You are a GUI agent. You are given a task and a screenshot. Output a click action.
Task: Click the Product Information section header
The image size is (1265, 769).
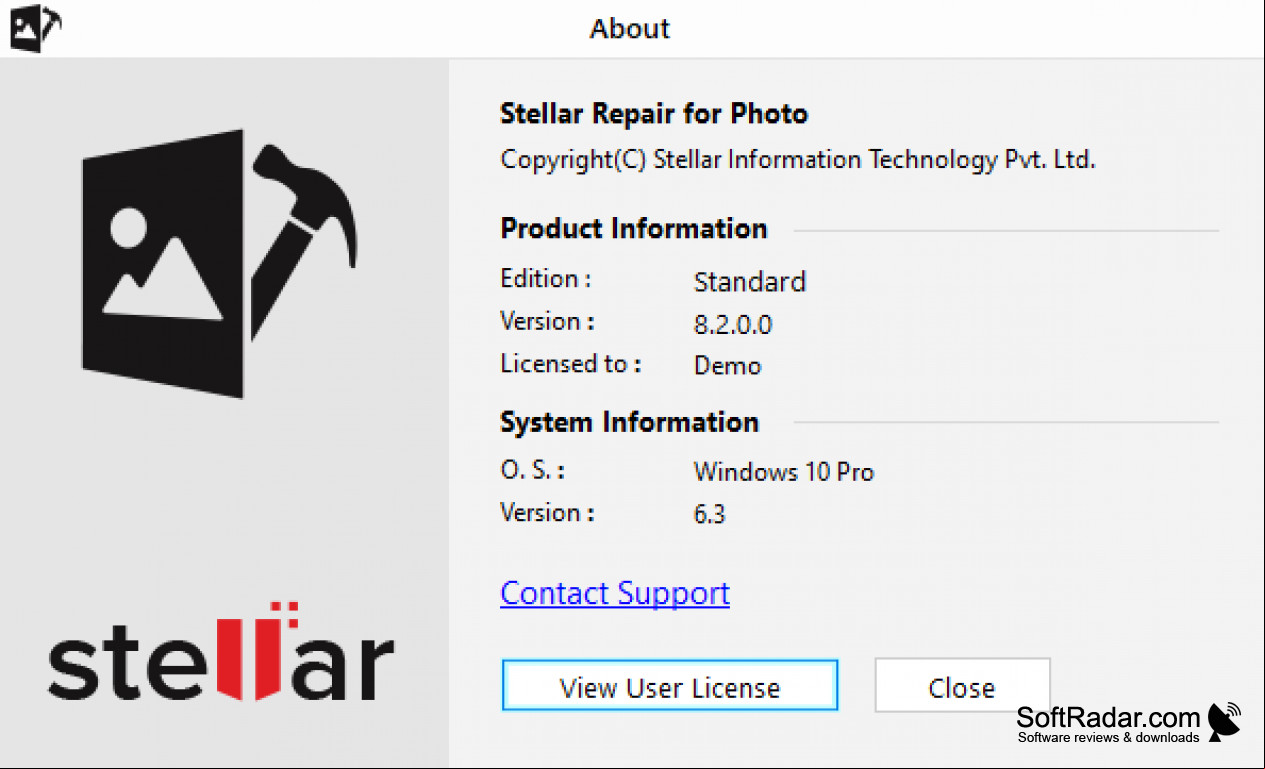pyautogui.click(x=634, y=228)
